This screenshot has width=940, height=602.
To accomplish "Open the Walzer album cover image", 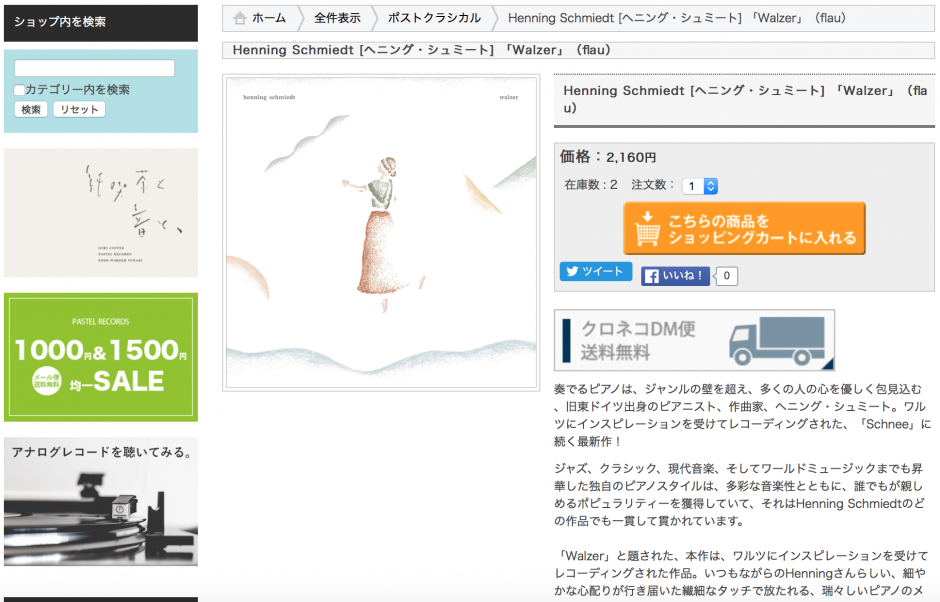I will pyautogui.click(x=381, y=233).
